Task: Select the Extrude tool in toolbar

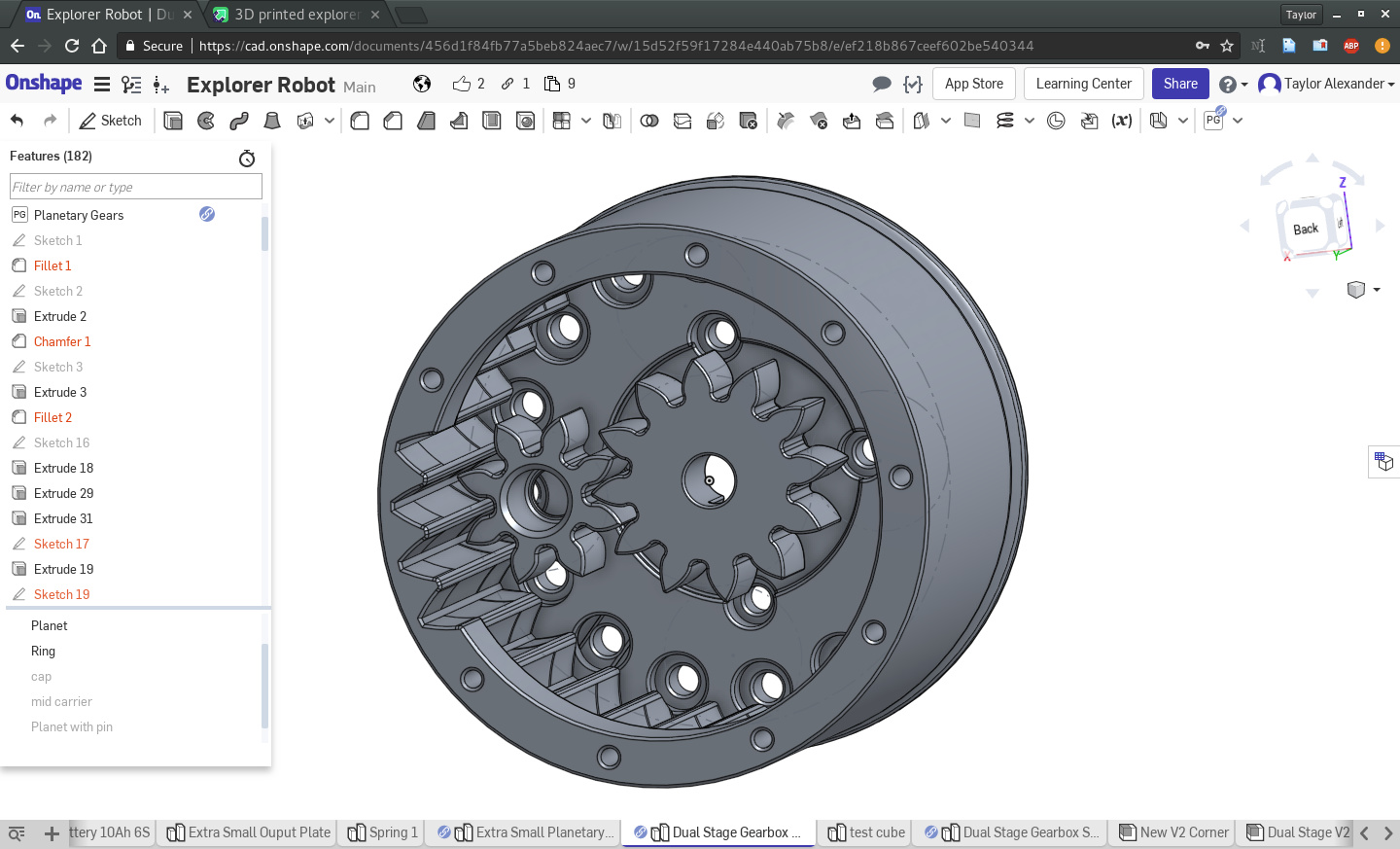Action: point(173,121)
